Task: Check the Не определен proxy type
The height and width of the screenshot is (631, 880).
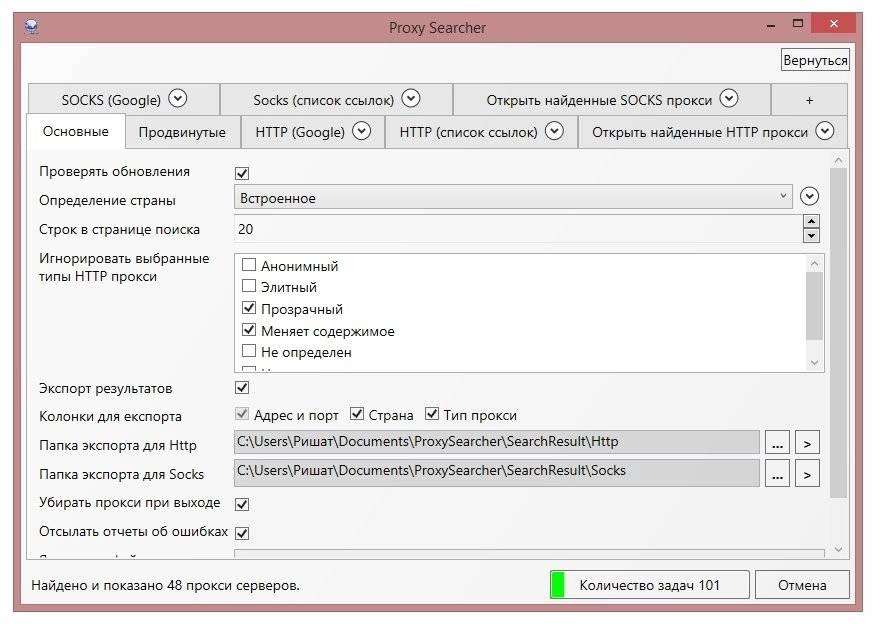Action: click(x=249, y=351)
